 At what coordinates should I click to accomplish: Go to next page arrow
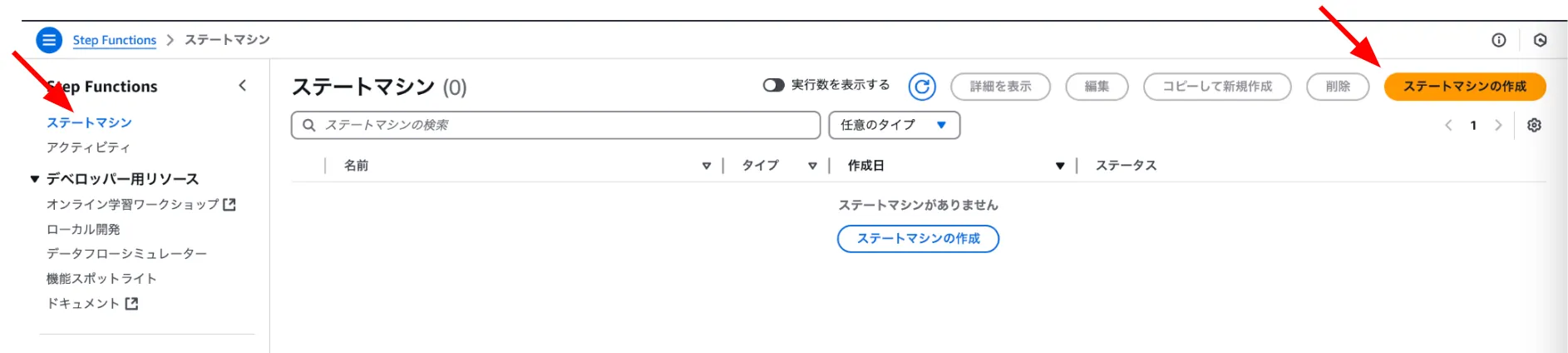tap(1498, 125)
